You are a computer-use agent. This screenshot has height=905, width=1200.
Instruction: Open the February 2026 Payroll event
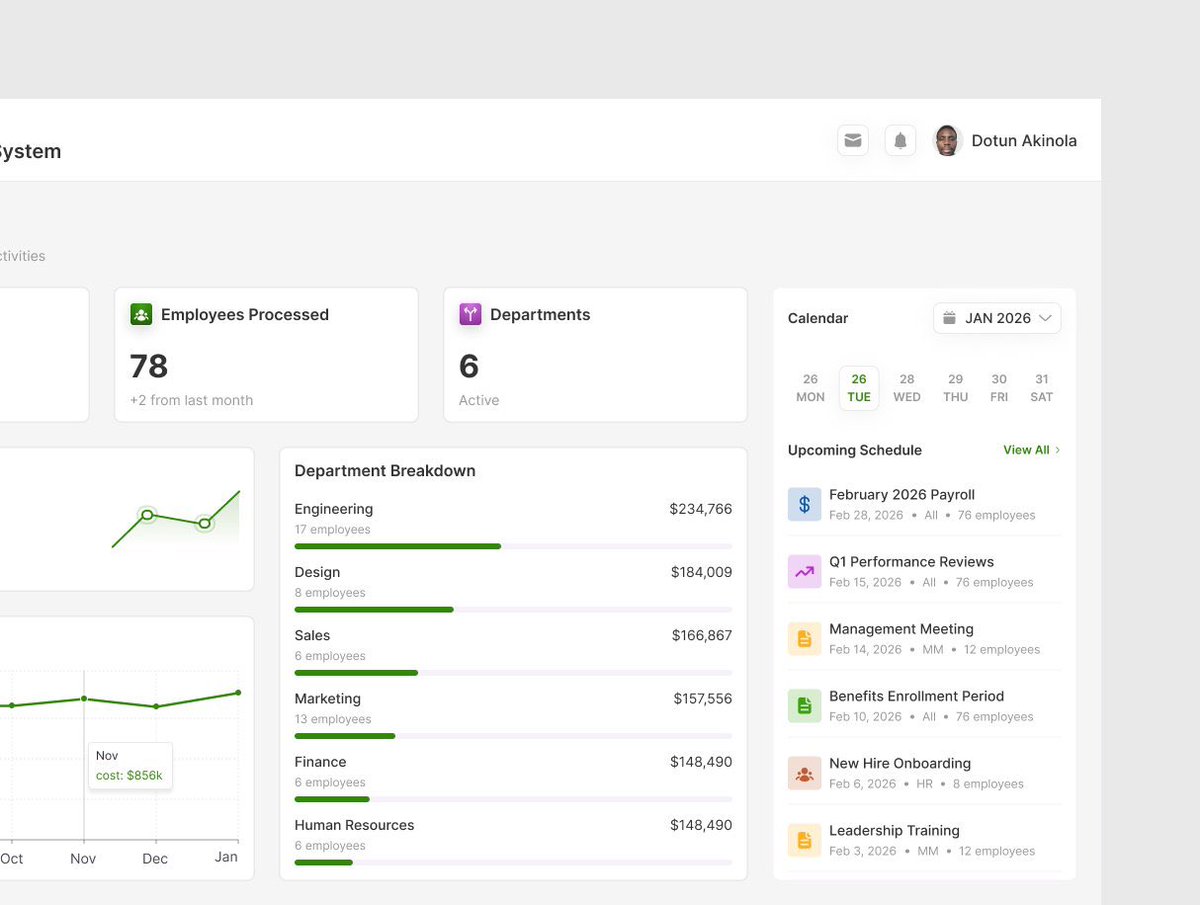[x=924, y=504]
